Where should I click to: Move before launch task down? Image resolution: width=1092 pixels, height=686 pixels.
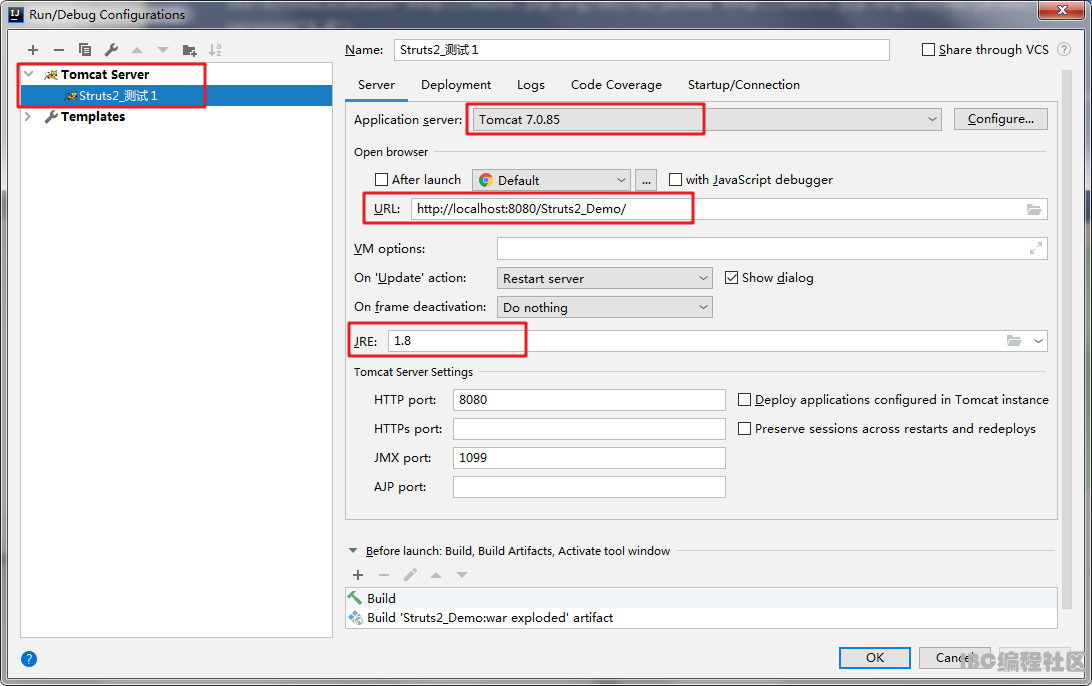(x=462, y=575)
